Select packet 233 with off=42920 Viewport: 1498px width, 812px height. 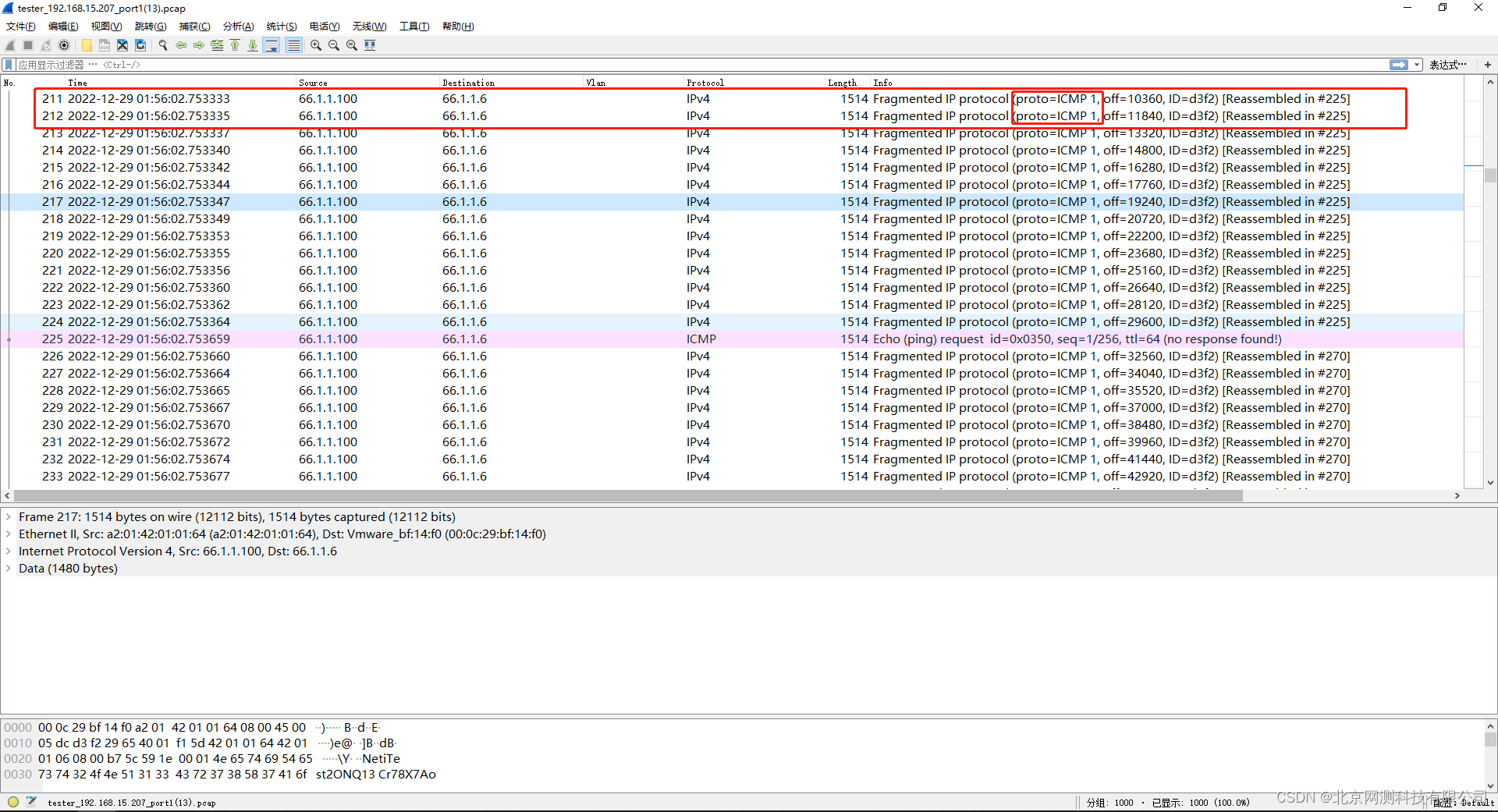point(732,477)
